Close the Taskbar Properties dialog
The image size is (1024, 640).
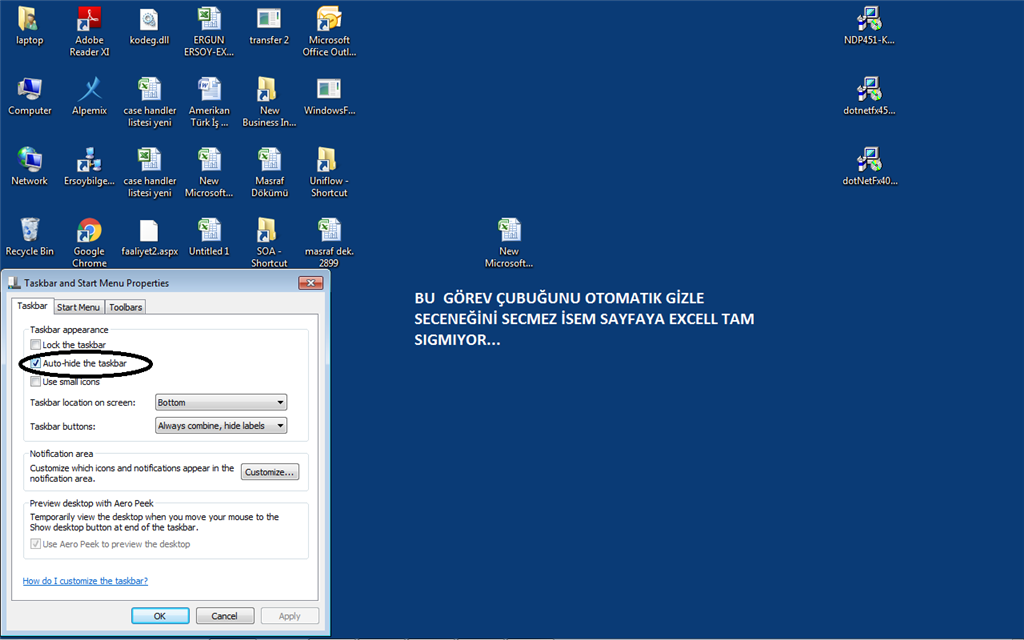click(x=311, y=283)
